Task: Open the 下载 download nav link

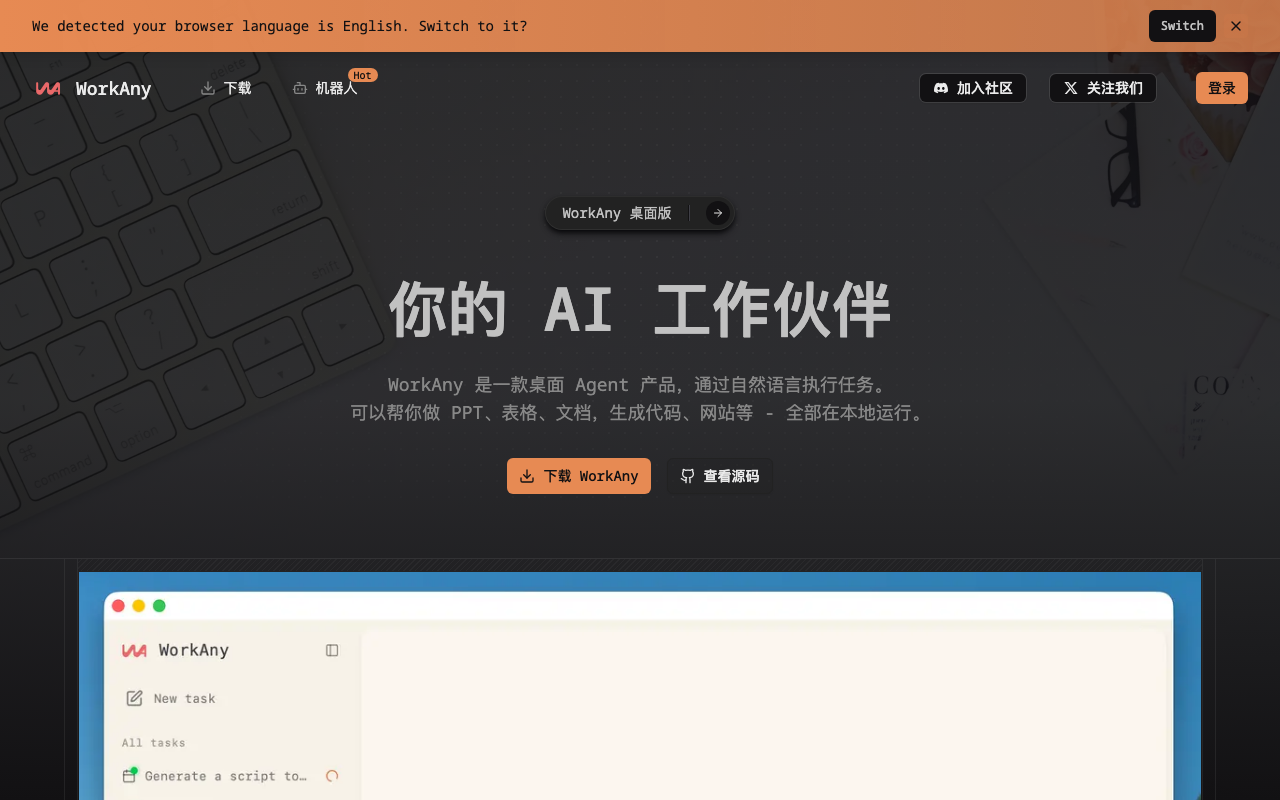Action: point(226,88)
